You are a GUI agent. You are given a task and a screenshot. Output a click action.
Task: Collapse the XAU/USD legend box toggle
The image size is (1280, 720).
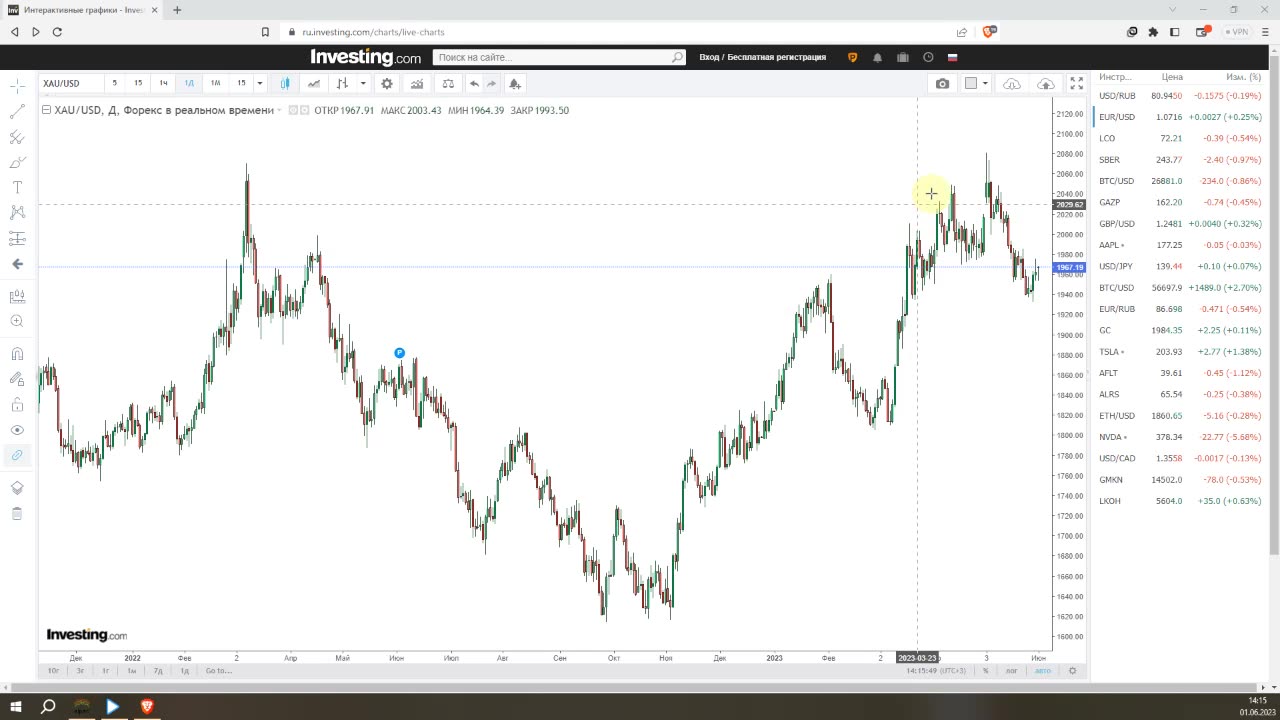[x=46, y=110]
